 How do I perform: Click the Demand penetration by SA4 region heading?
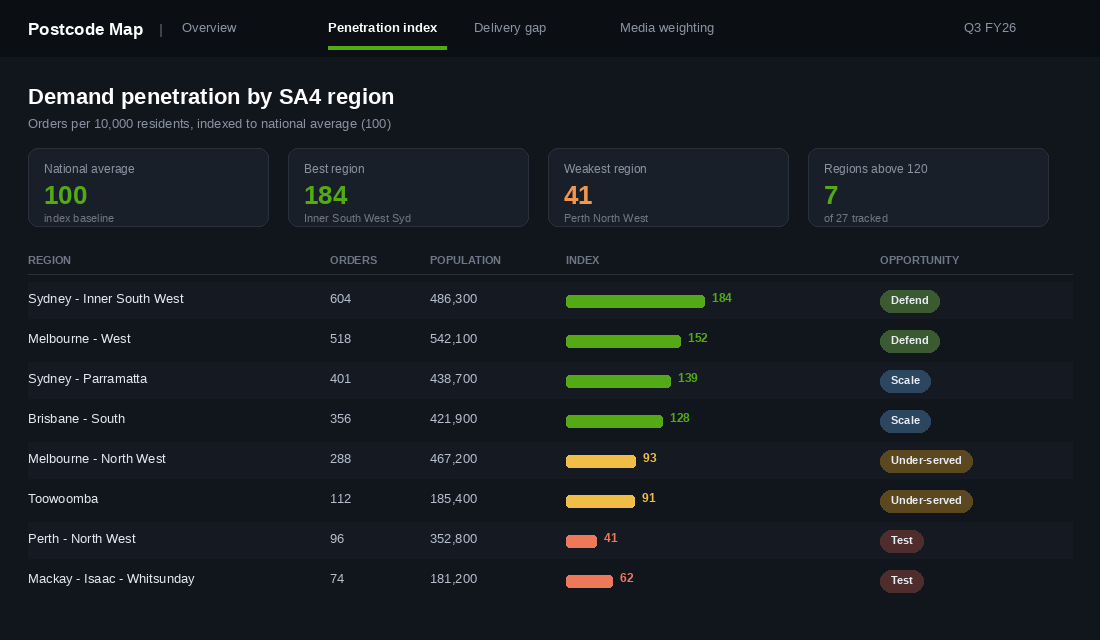tap(211, 97)
